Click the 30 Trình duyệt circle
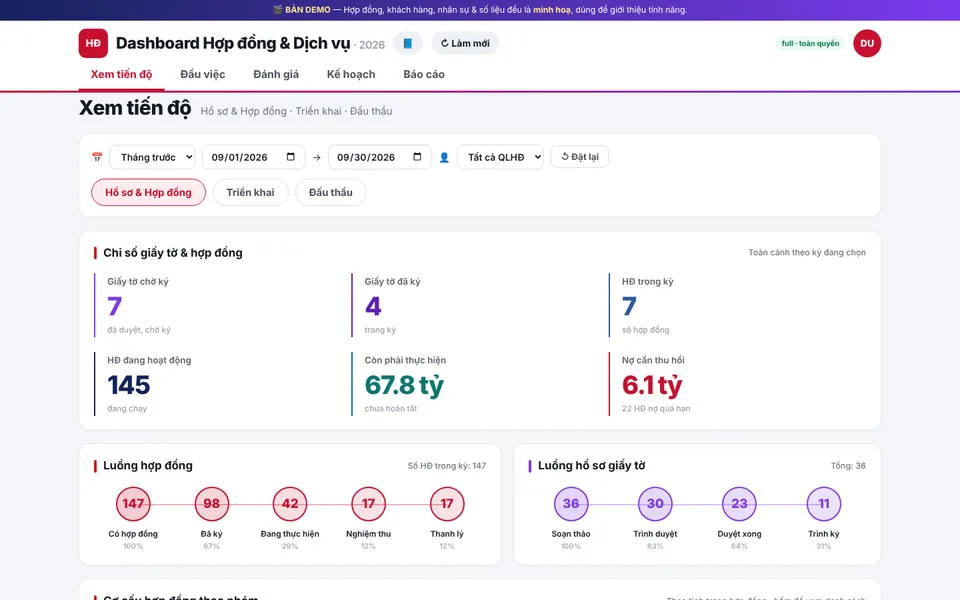 click(655, 503)
